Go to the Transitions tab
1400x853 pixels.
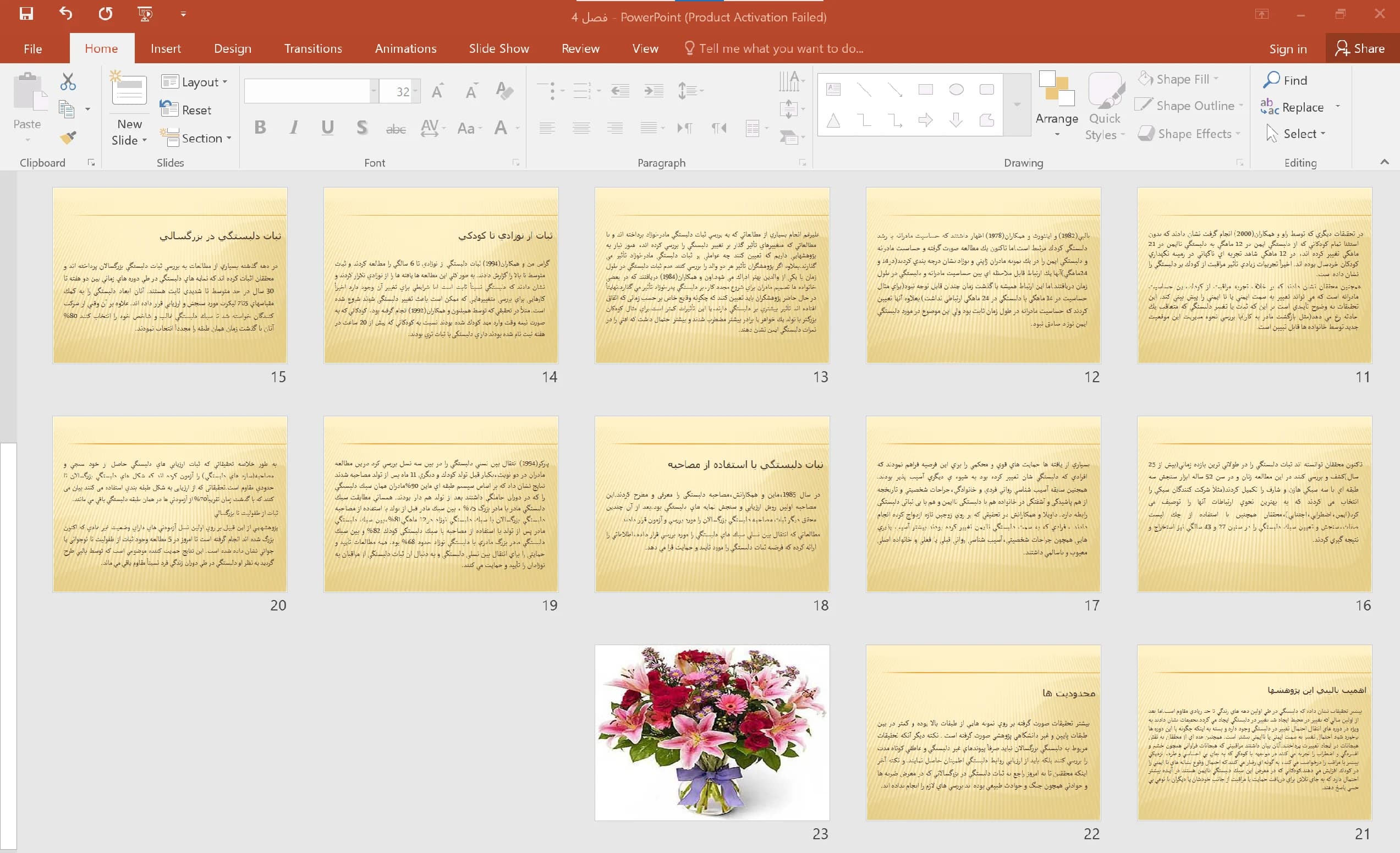[x=313, y=48]
